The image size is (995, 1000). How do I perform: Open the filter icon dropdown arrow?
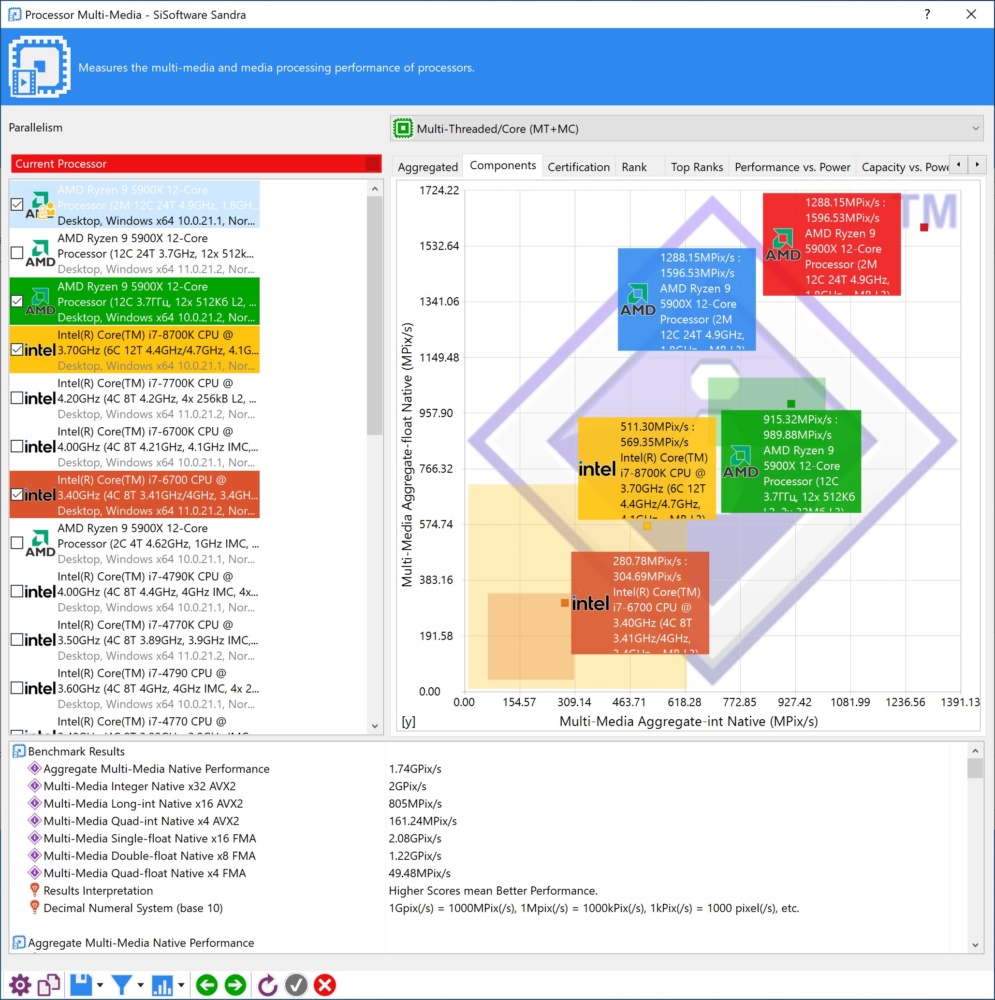click(140, 985)
